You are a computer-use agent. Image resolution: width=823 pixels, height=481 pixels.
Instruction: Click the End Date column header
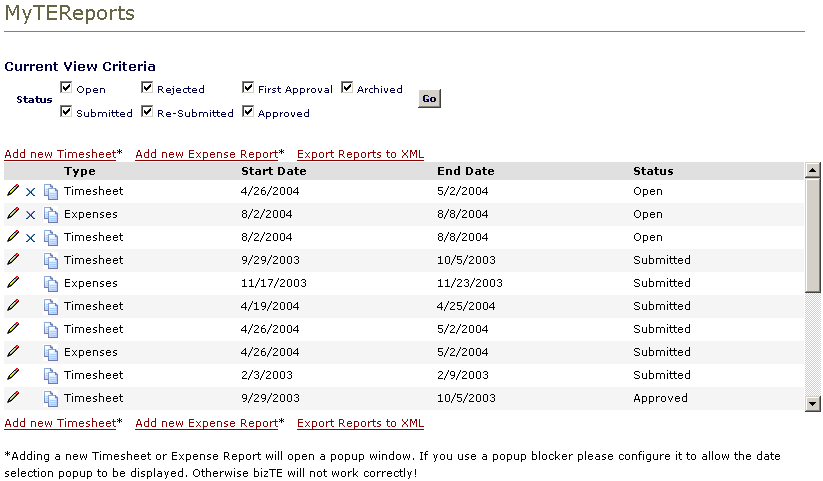click(466, 171)
